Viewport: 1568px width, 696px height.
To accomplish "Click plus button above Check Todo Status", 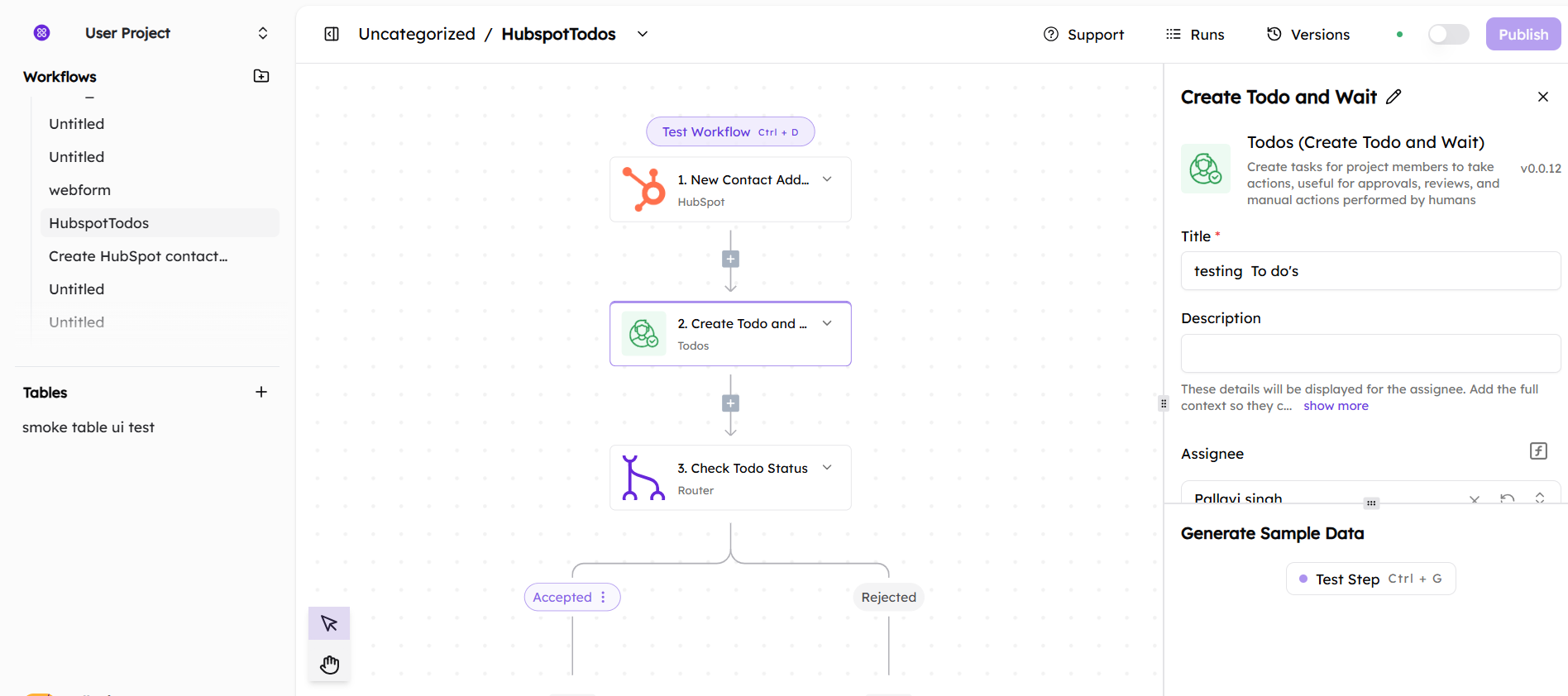I will click(730, 403).
